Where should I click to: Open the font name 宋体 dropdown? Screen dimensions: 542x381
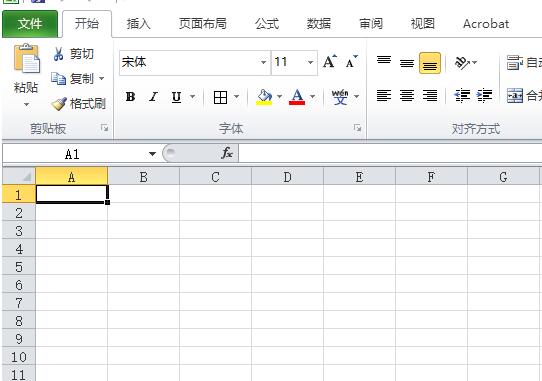[x=263, y=63]
